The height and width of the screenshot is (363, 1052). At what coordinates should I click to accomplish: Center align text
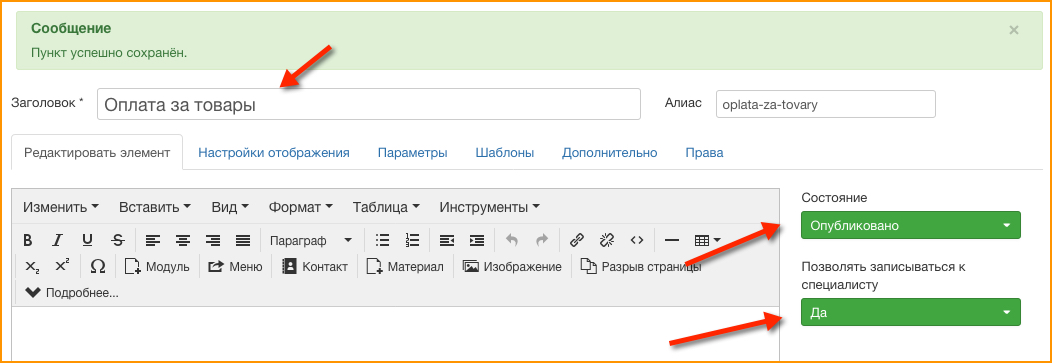183,240
